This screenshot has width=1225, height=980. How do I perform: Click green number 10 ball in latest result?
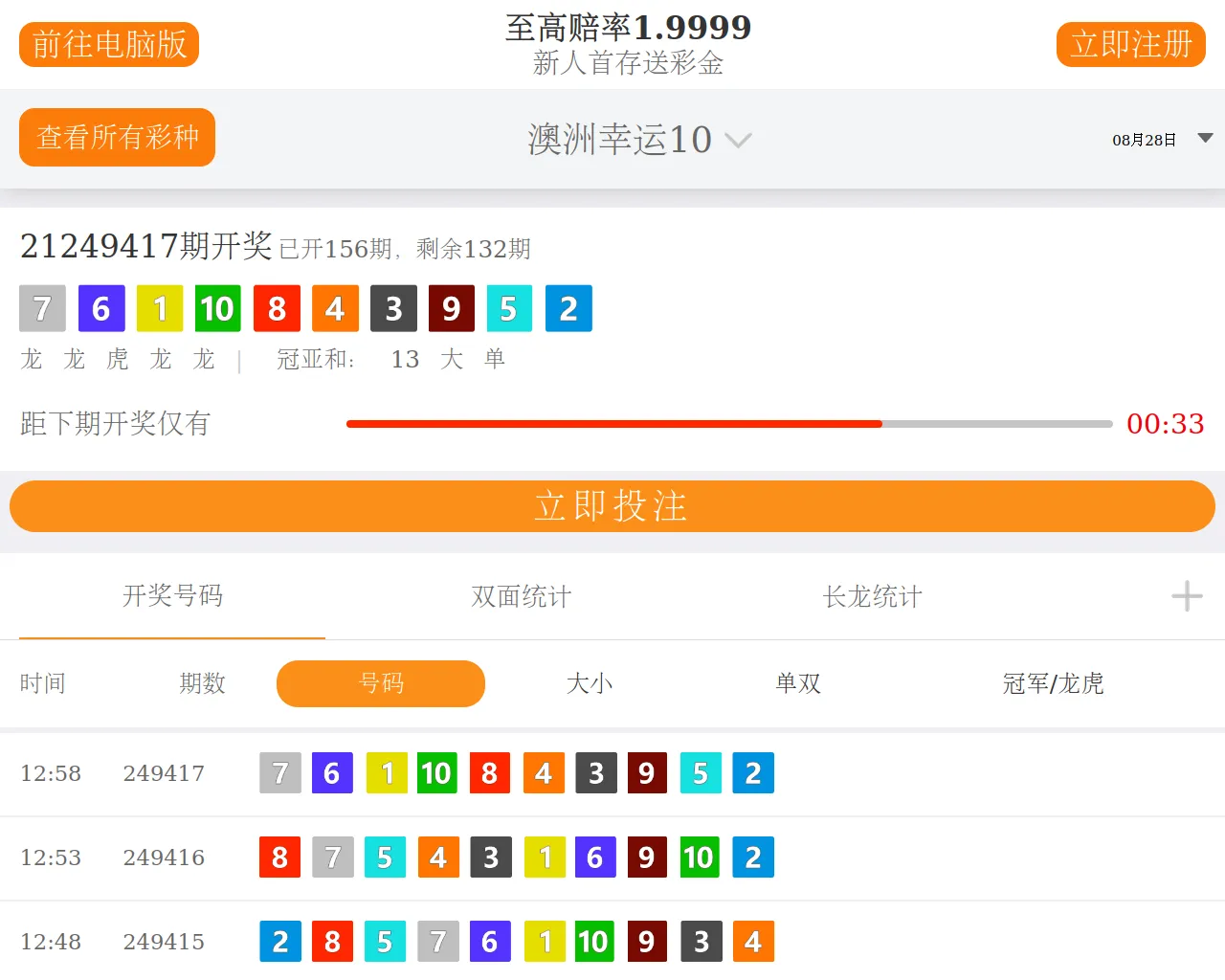tap(217, 308)
